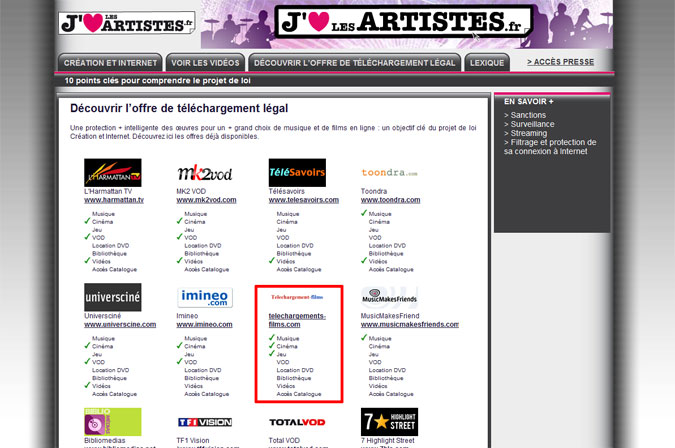The image size is (675, 448).
Task: Click the Bibliomedias name label
Action: tap(105, 440)
